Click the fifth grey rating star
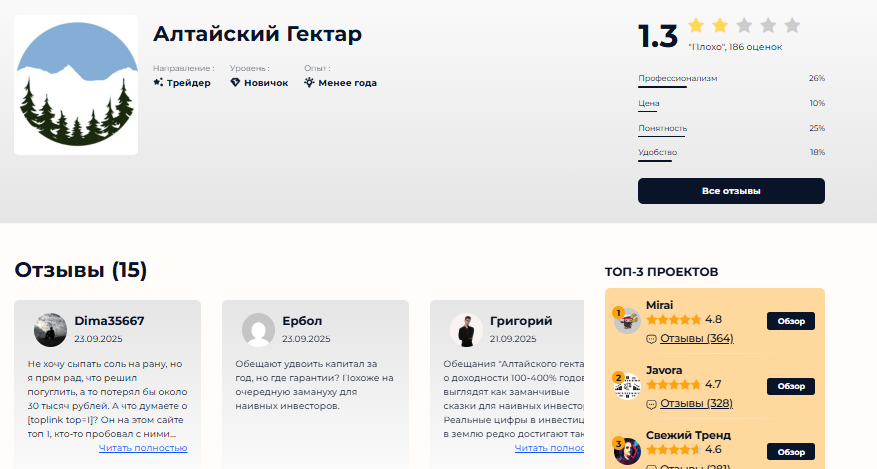877x469 pixels. tap(792, 26)
